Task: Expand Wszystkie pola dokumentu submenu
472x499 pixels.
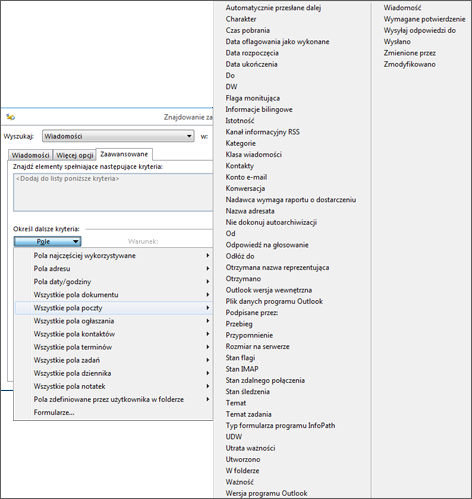Action: pos(114,295)
